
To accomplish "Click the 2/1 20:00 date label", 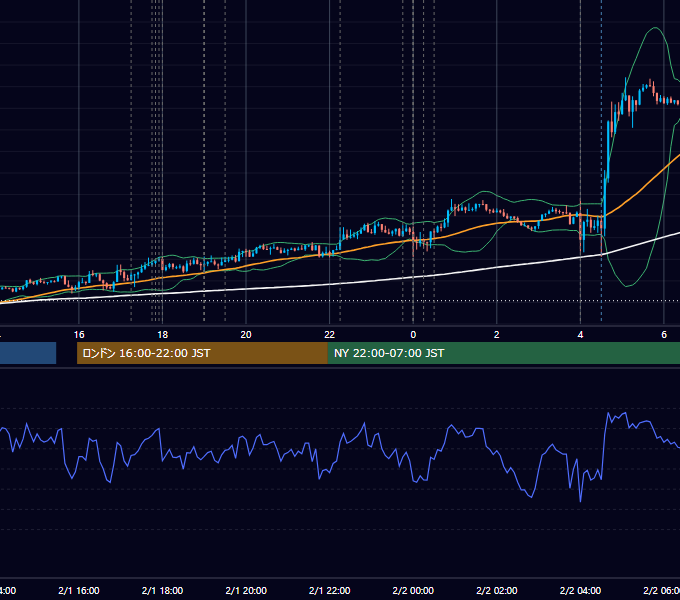I will [246, 590].
